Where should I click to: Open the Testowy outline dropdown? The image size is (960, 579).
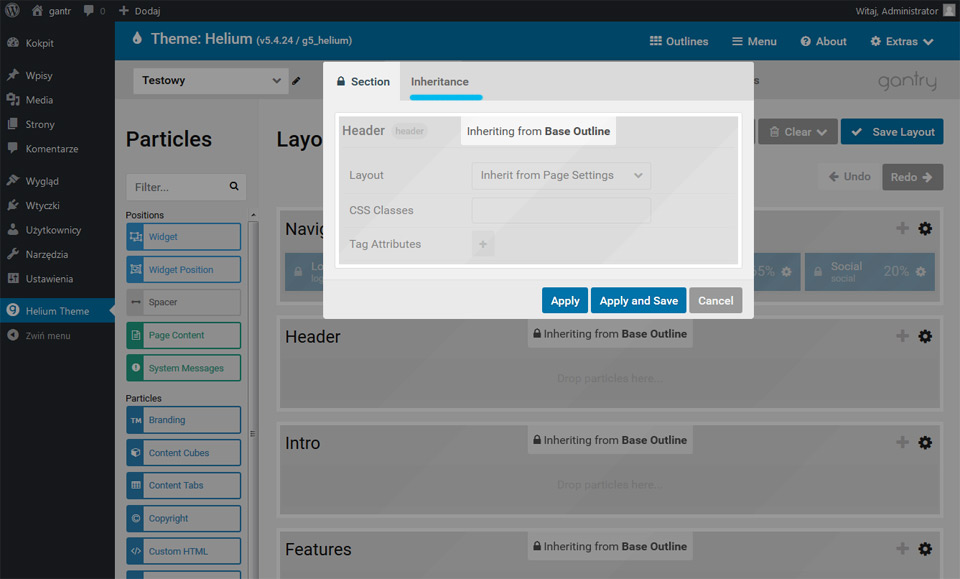pyautogui.click(x=211, y=81)
